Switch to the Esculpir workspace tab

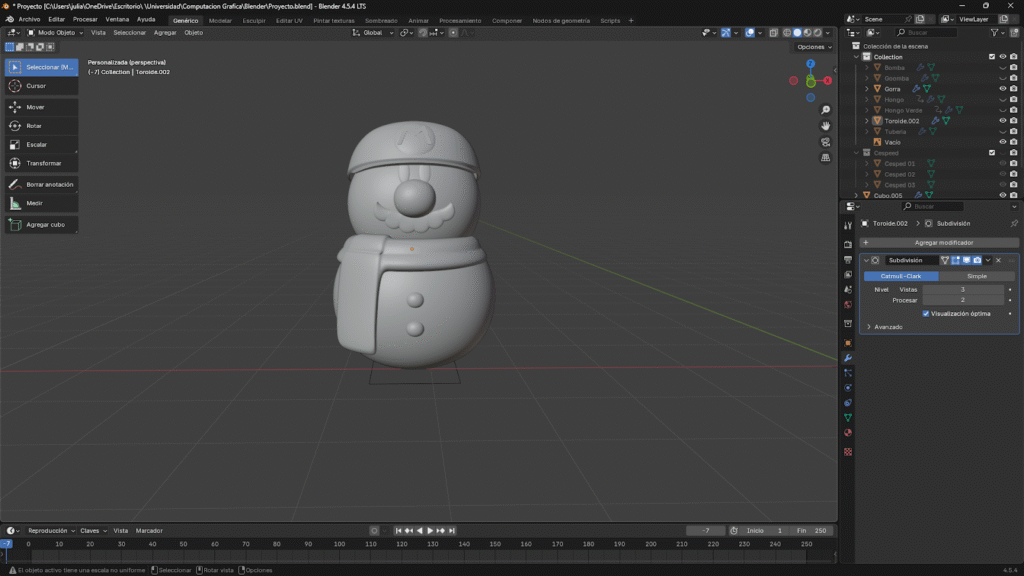coord(253,20)
